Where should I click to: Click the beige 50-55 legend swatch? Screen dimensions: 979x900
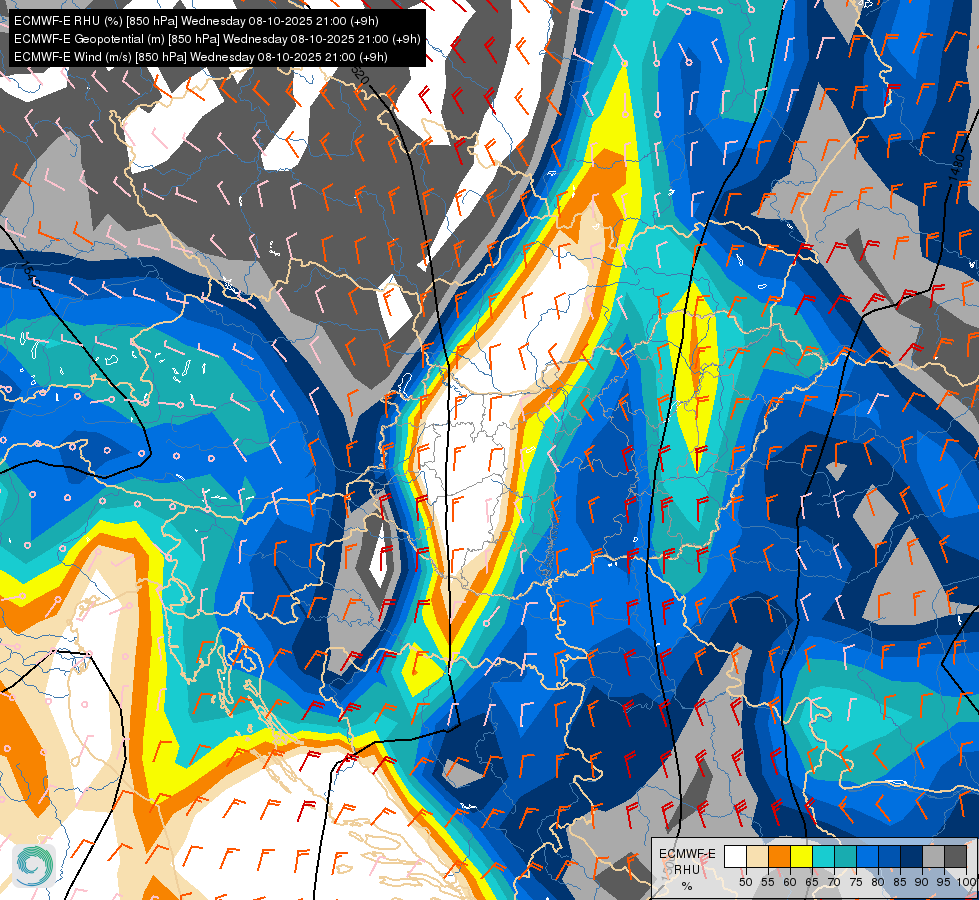coord(757,856)
